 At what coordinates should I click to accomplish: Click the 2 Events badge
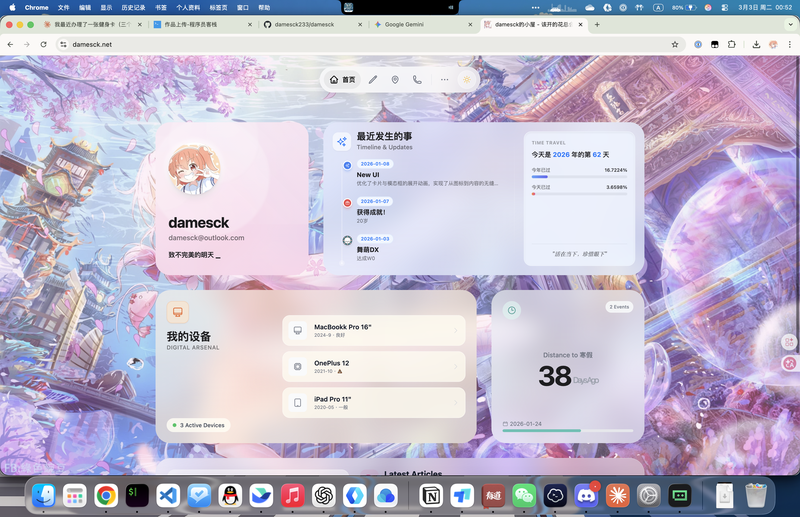619,307
